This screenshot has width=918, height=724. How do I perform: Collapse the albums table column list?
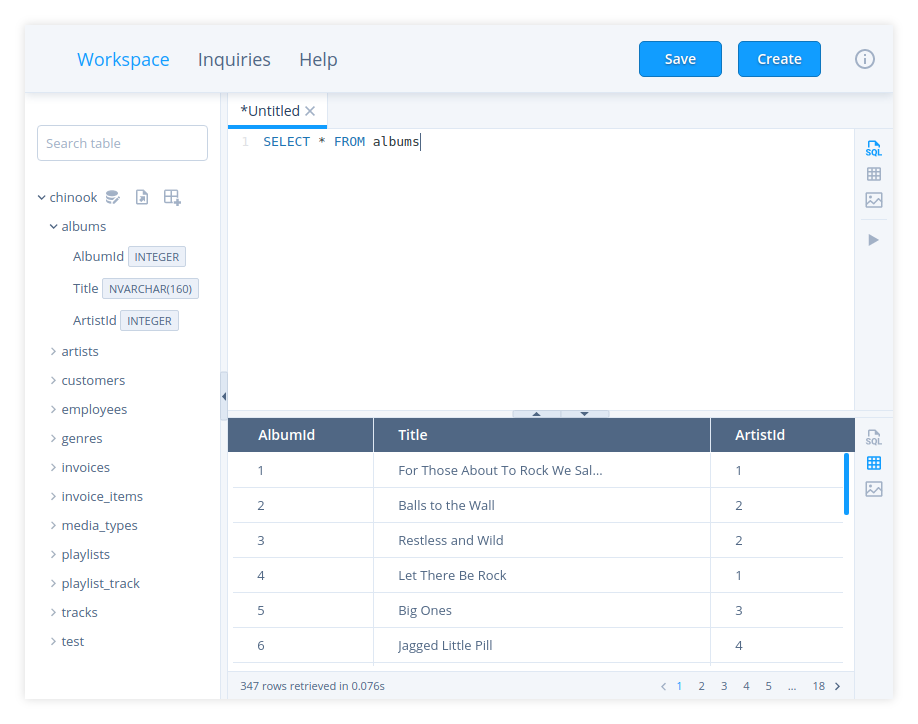53,226
